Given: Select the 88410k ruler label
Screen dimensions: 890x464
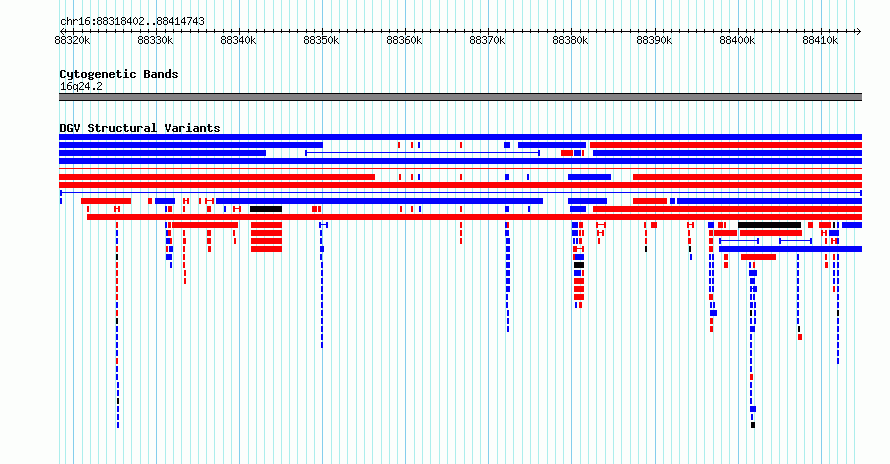Looking at the screenshot, I should (x=820, y=40).
